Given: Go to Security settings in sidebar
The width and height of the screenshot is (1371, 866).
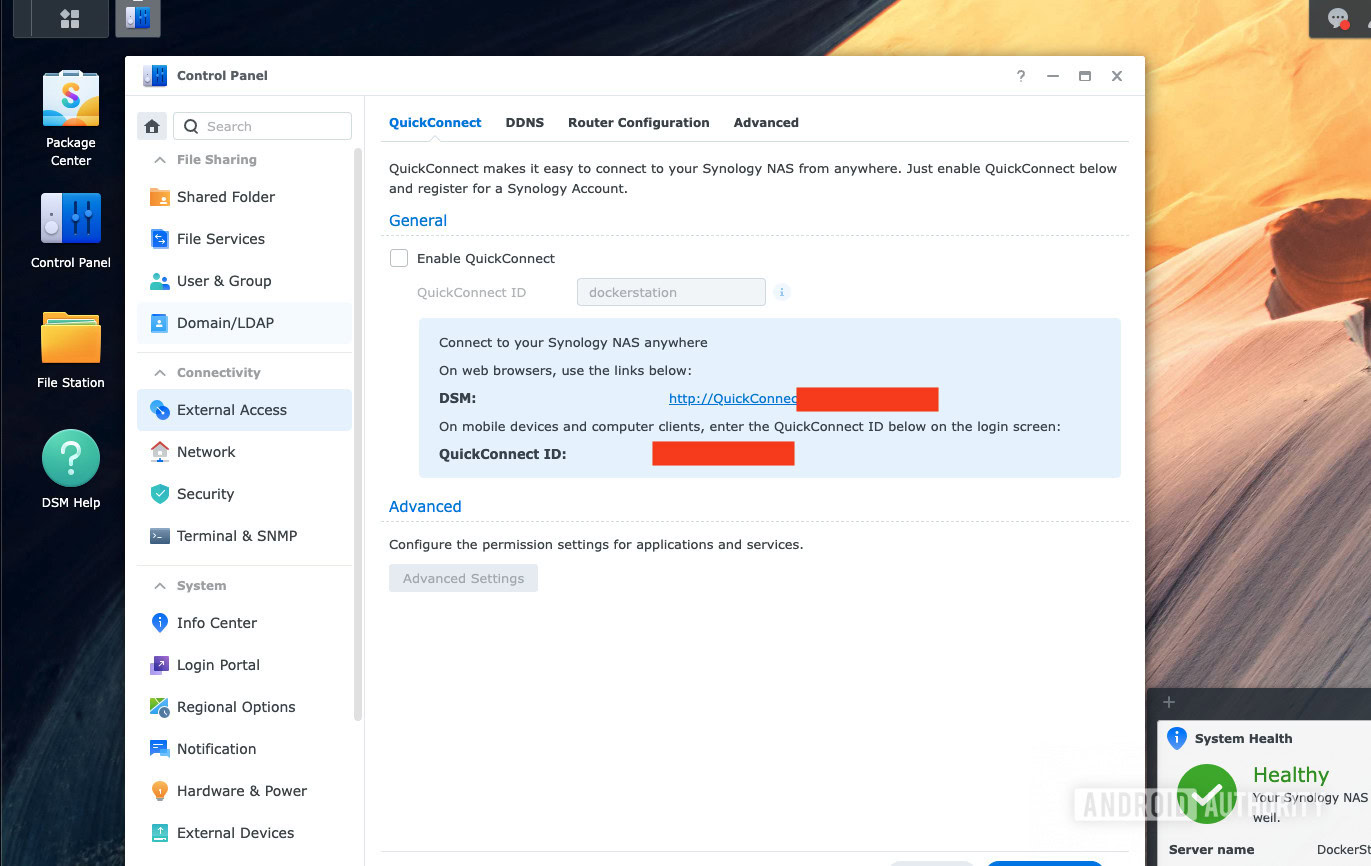Looking at the screenshot, I should (205, 494).
